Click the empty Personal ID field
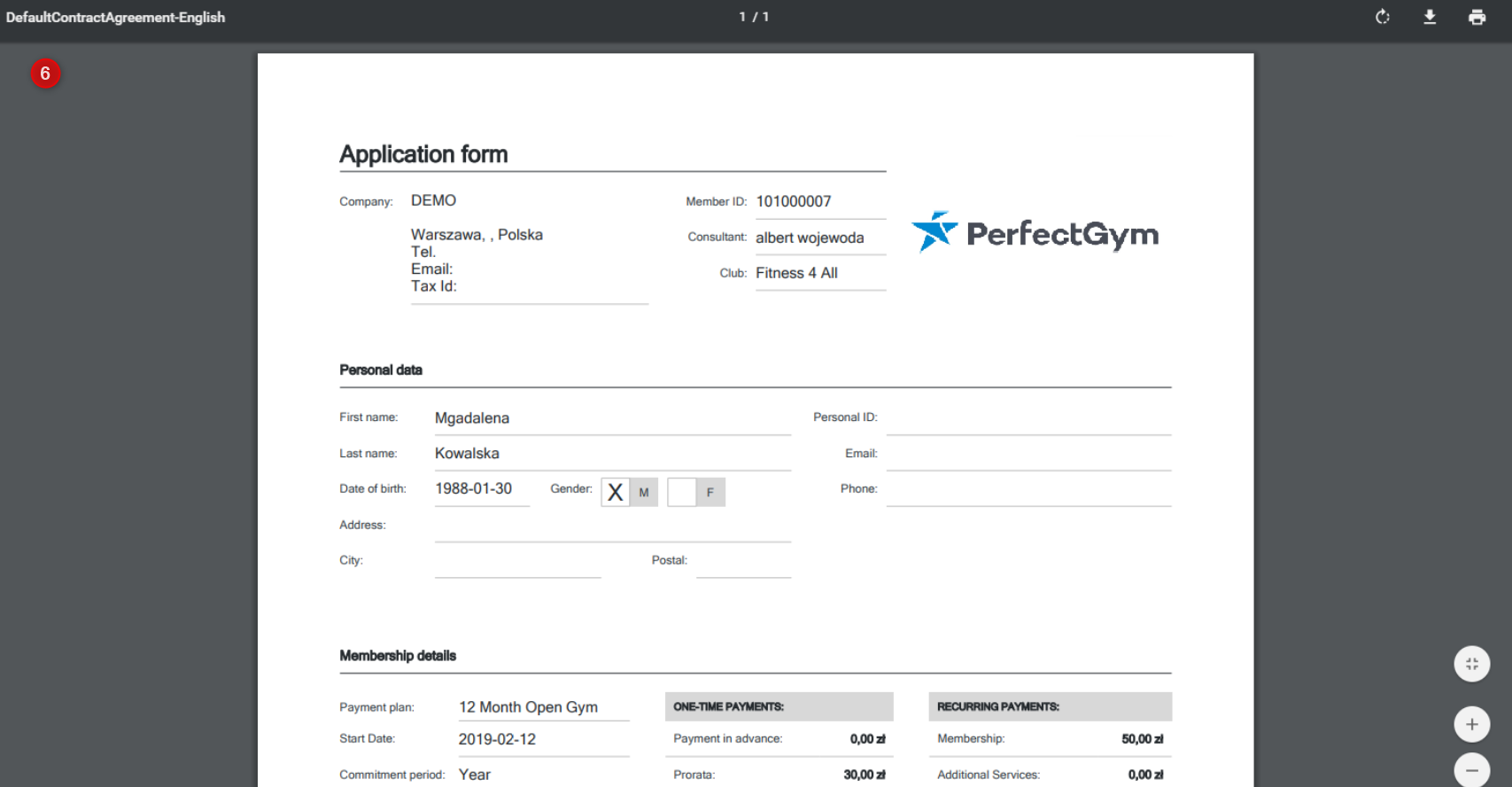The image size is (1512, 787). tap(1027, 418)
